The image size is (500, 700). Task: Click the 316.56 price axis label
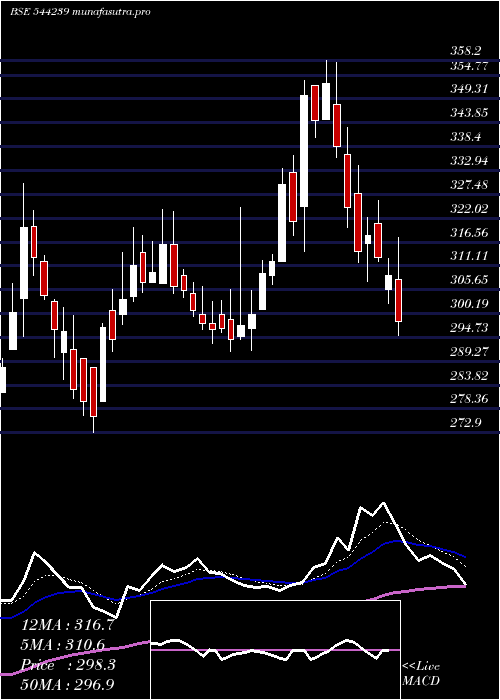(469, 233)
